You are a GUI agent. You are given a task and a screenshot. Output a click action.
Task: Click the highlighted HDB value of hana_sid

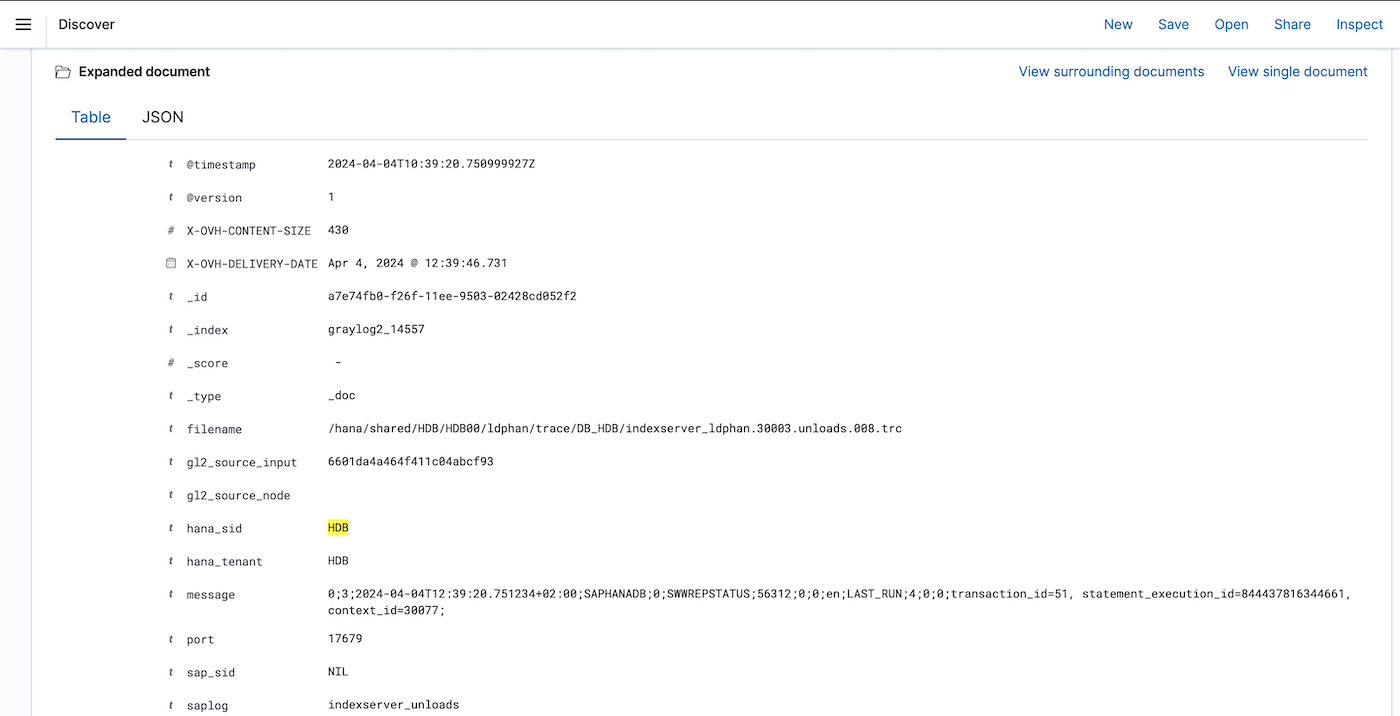click(338, 528)
